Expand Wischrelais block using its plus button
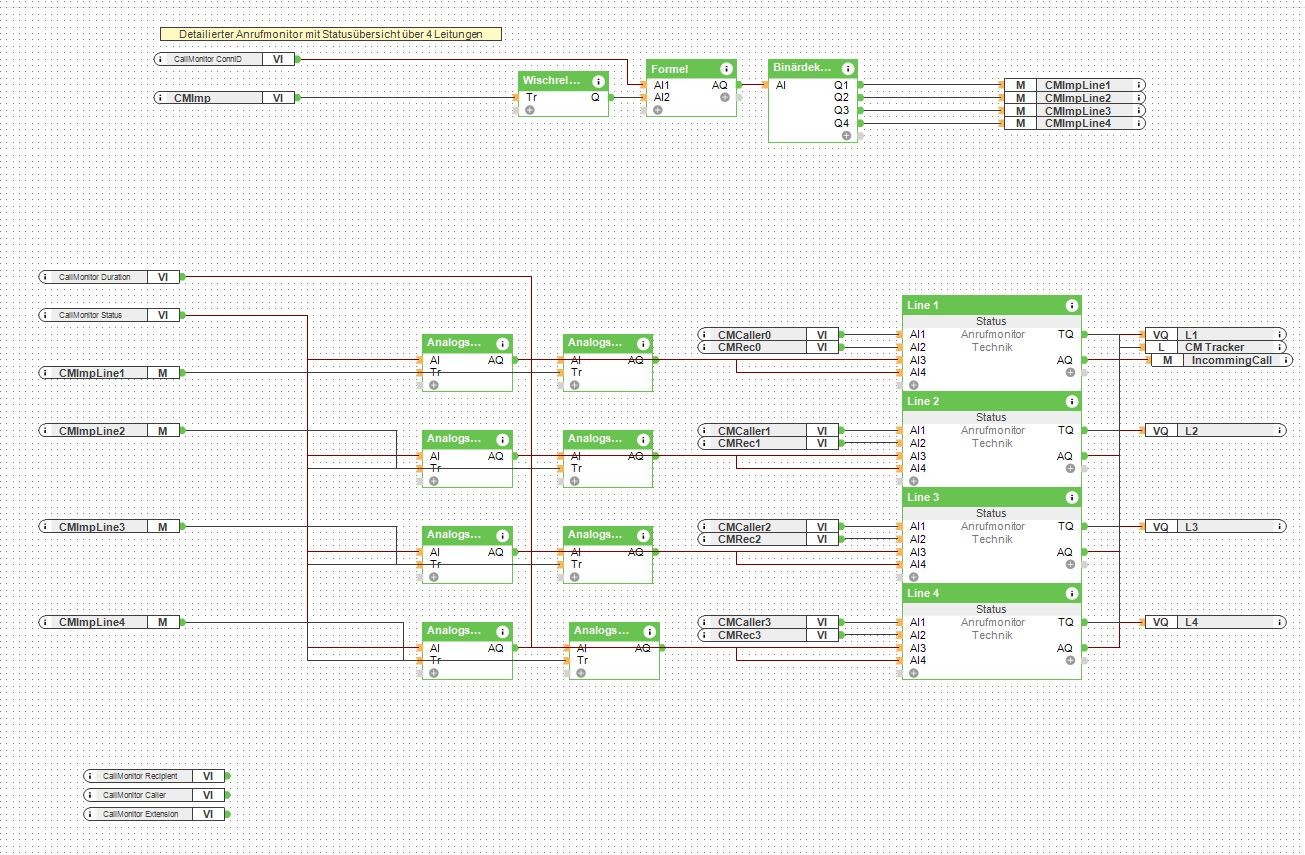Image resolution: width=1305 pixels, height=855 pixels. point(530,110)
